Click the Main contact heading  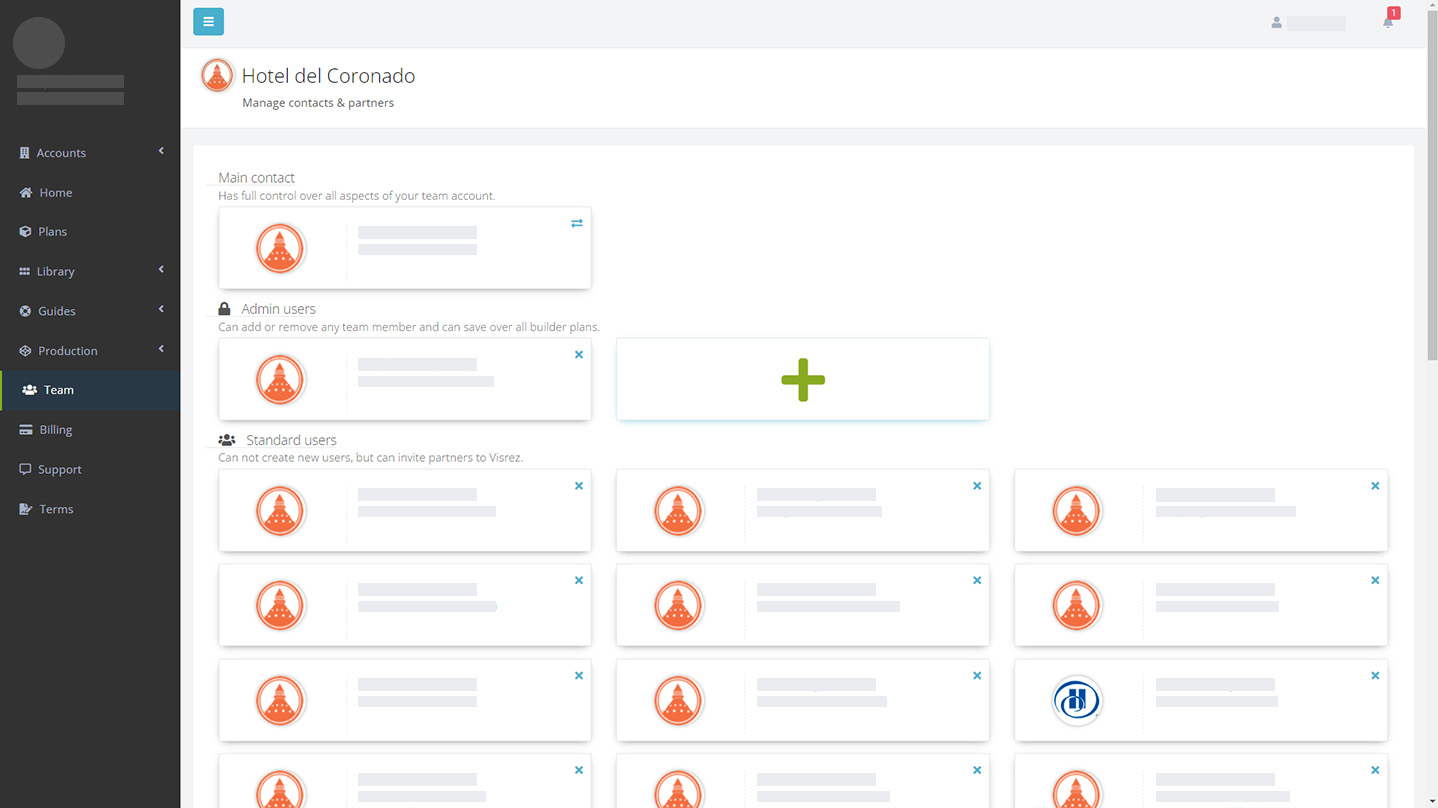[257, 178]
